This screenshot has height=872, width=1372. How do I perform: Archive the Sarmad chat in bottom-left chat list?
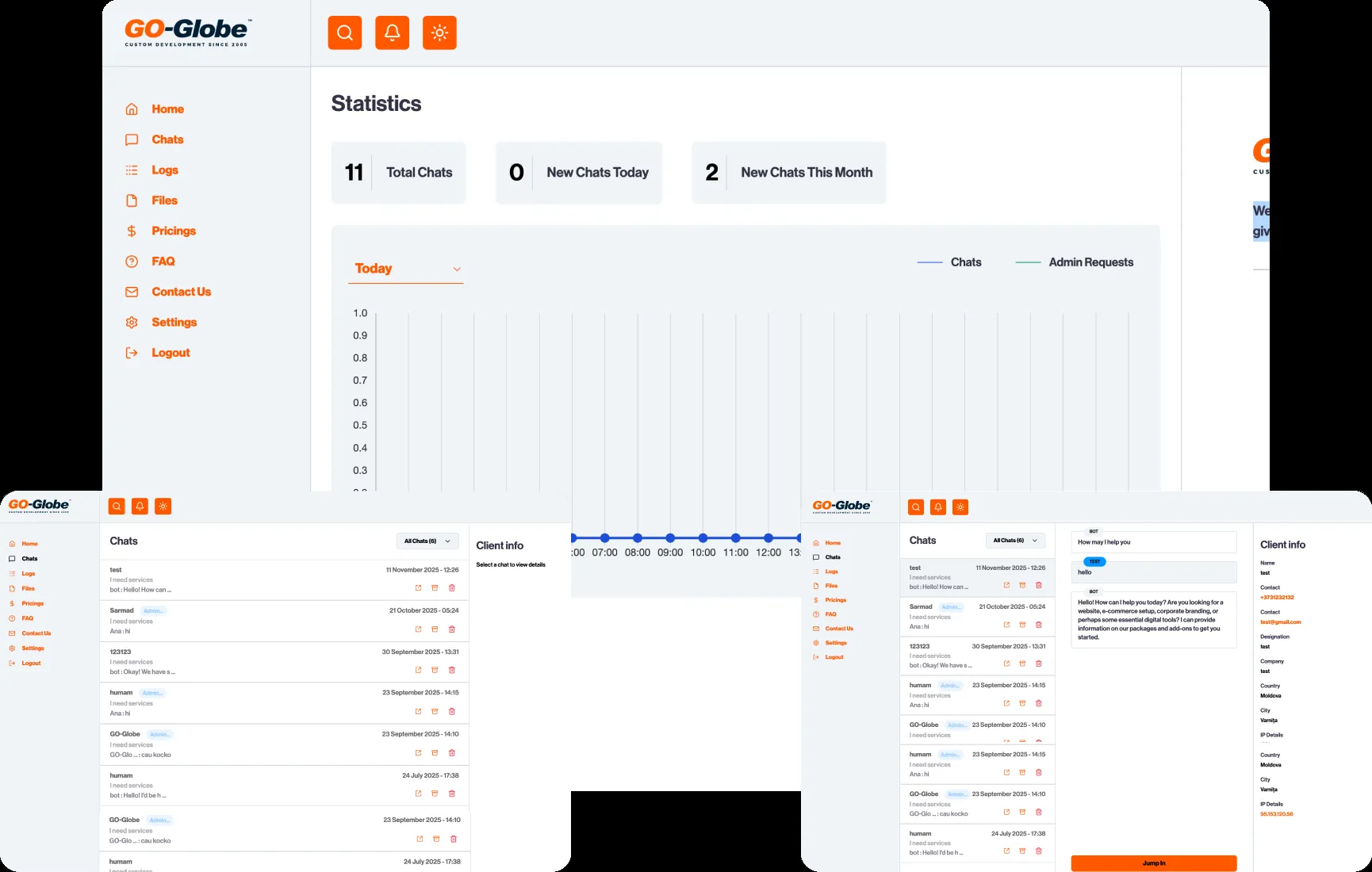click(x=435, y=629)
